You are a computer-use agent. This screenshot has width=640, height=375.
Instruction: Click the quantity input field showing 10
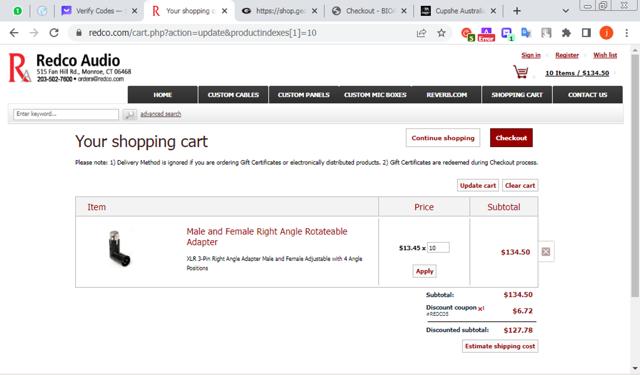438,248
